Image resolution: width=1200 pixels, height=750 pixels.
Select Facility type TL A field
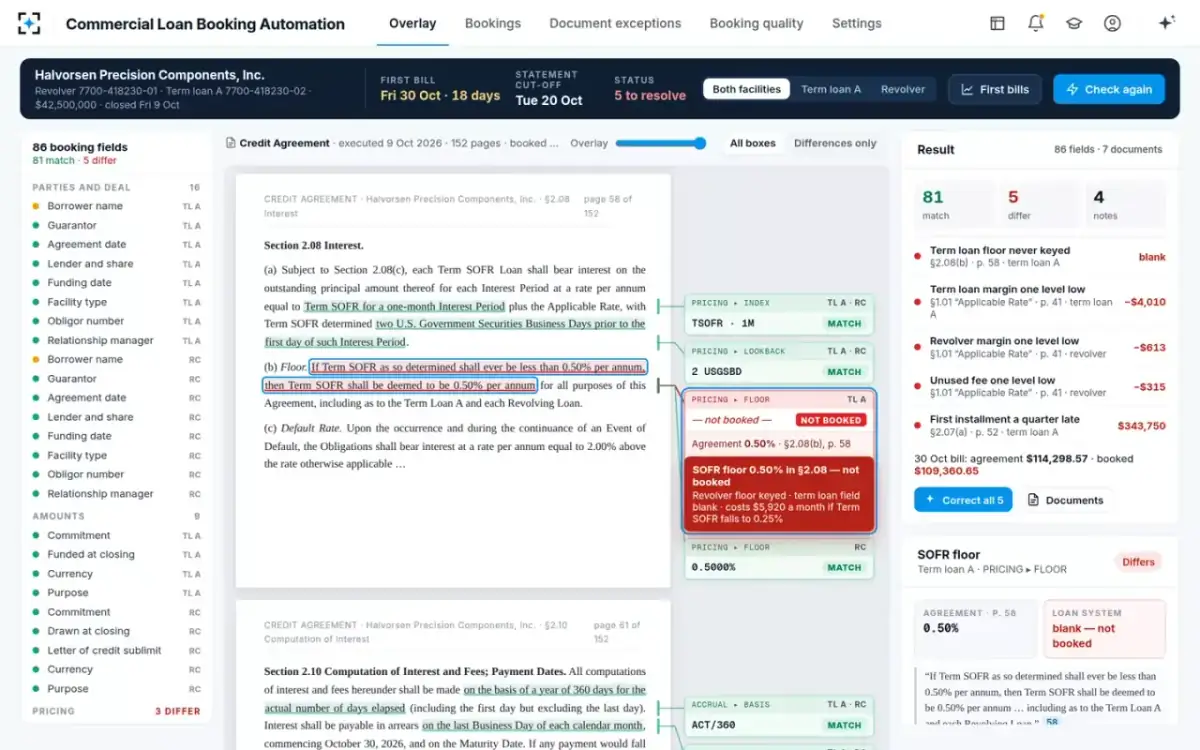pos(116,302)
